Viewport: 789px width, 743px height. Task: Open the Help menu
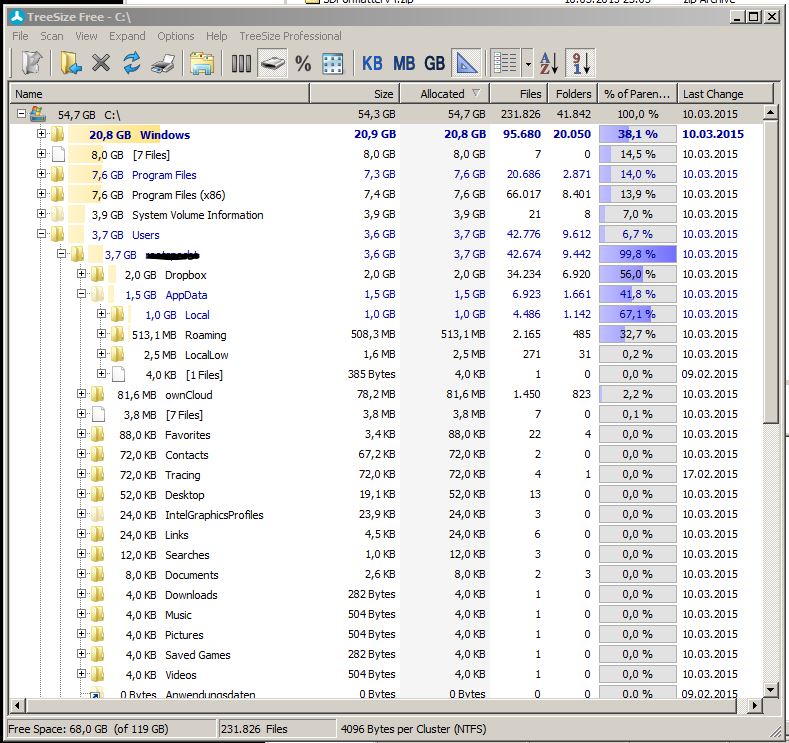click(216, 36)
